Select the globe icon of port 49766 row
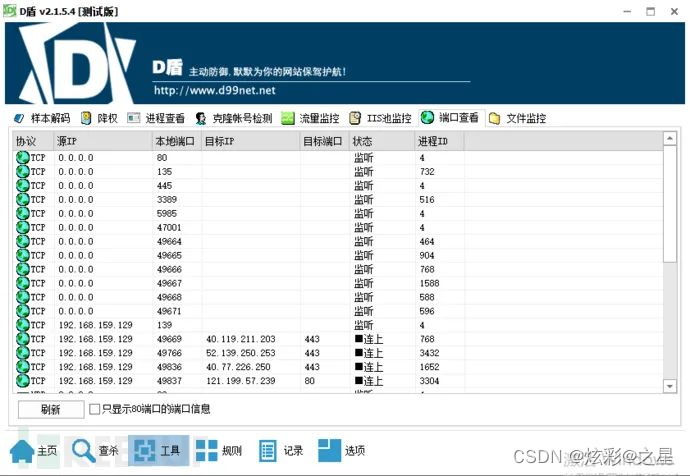This screenshot has width=690, height=476. 22,353
